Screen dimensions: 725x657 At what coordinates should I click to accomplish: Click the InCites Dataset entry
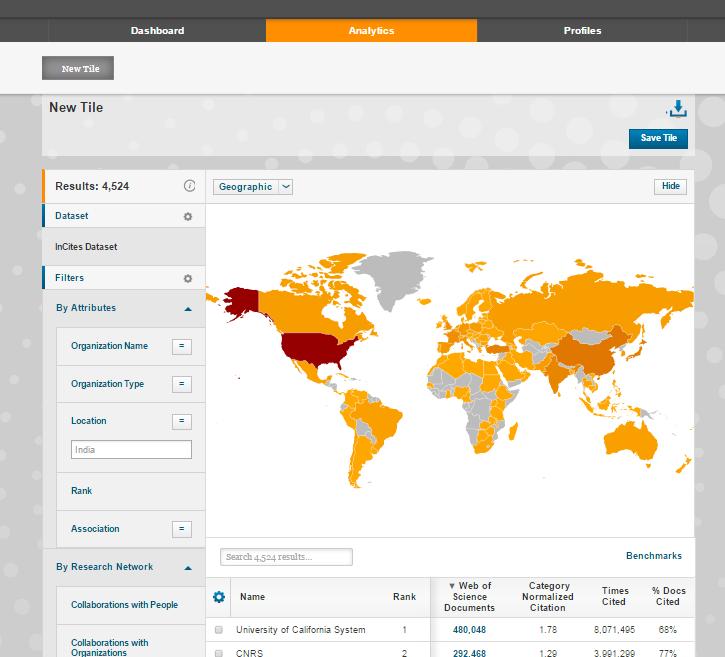[x=86, y=247]
